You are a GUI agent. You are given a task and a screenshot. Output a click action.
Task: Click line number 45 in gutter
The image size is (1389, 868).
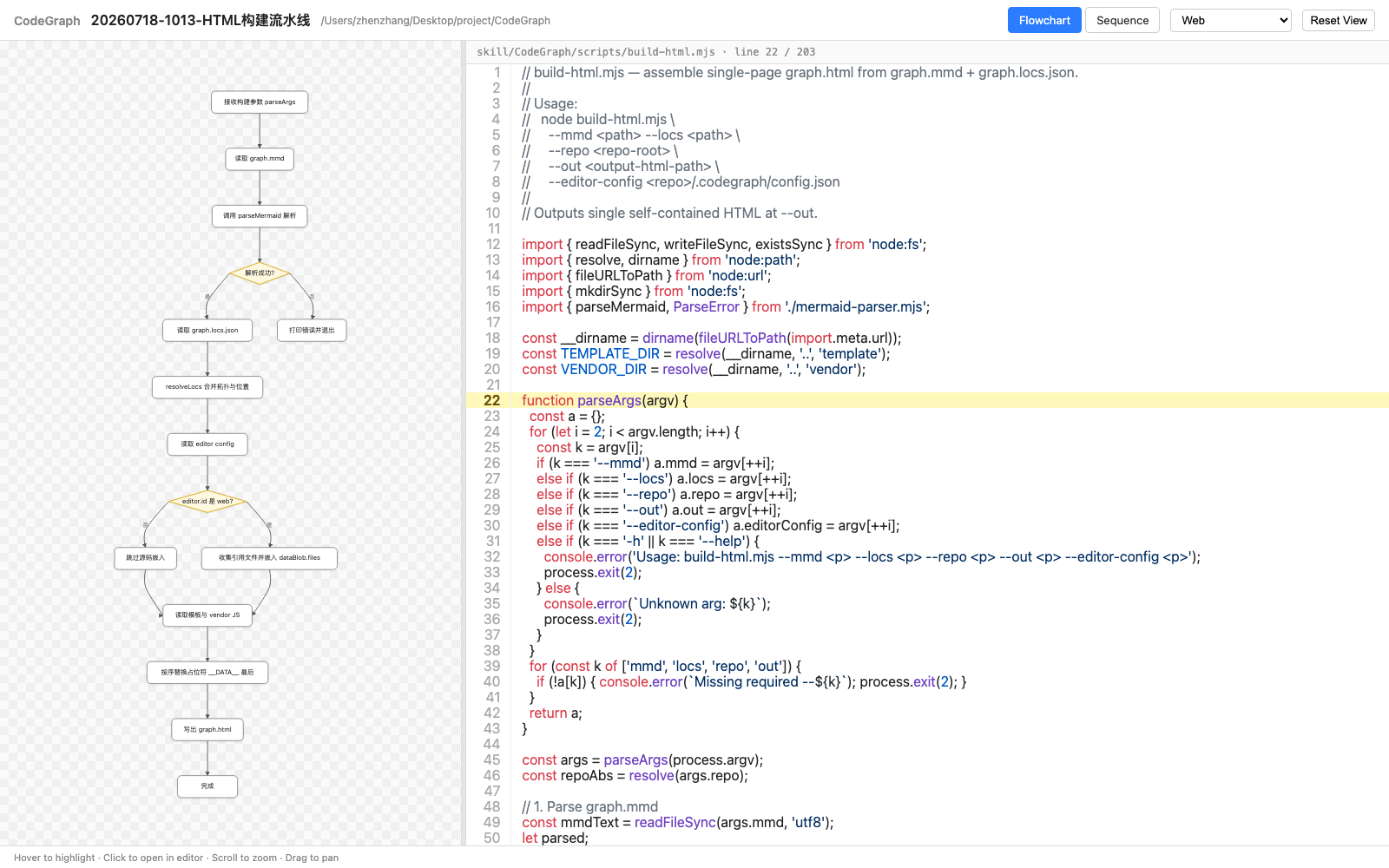(492, 759)
